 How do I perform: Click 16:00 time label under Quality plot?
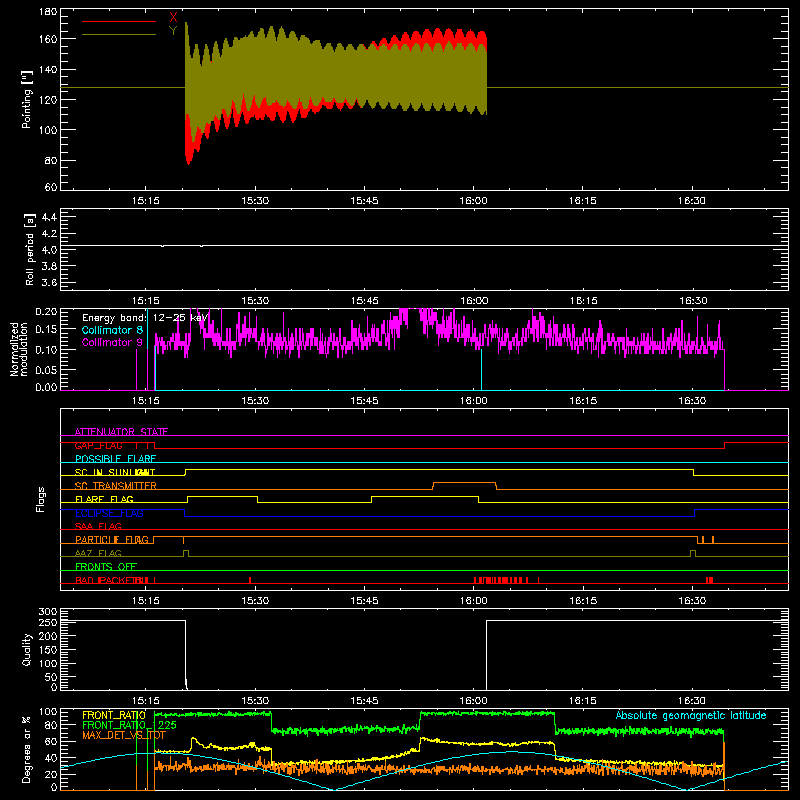click(473, 701)
